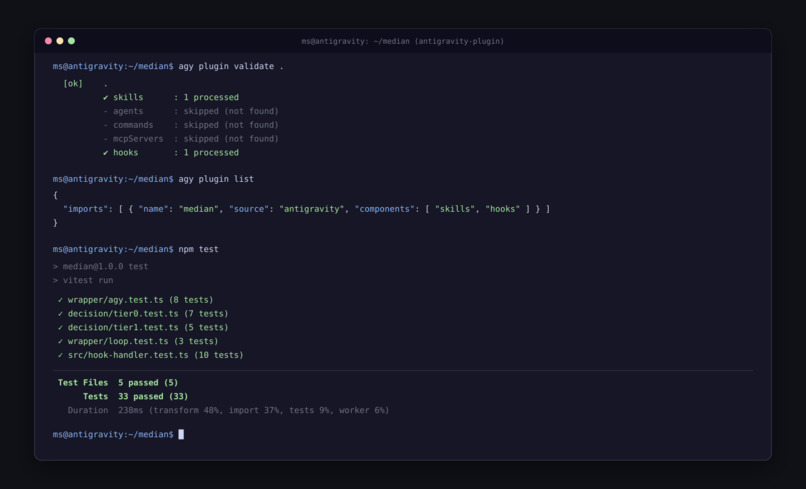Click the 'Tests 33 passed (33)' summary
This screenshot has height=489, width=806.
click(x=135, y=396)
